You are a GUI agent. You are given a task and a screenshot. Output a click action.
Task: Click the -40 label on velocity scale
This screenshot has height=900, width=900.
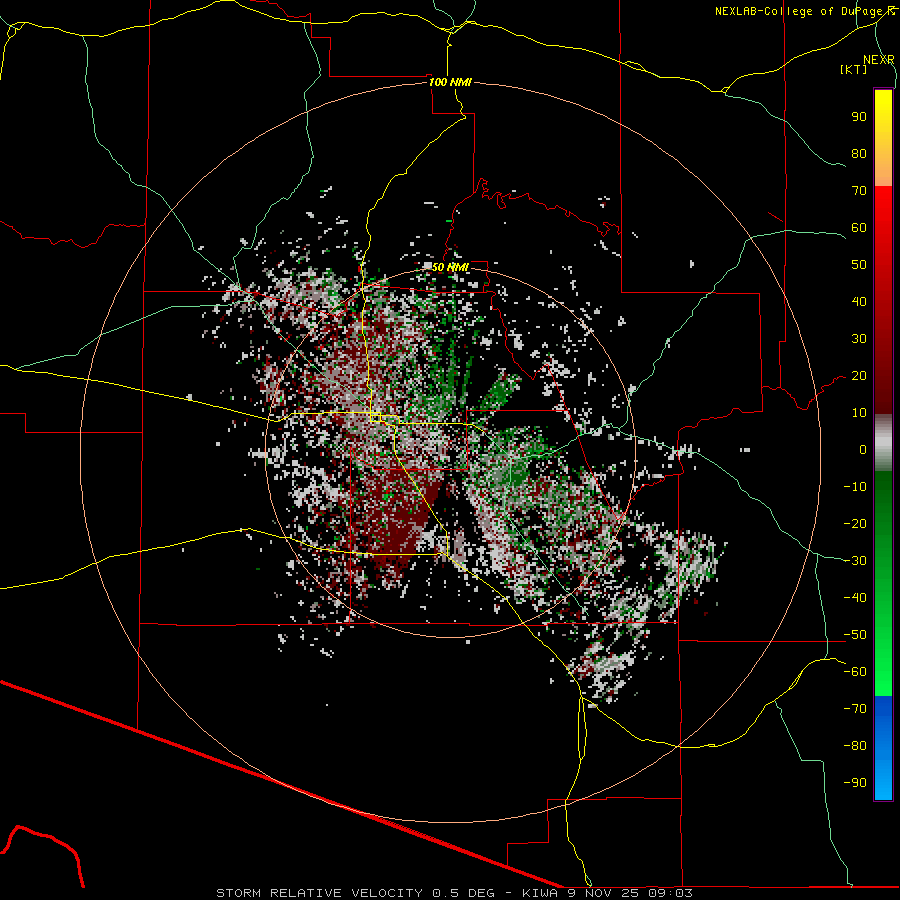[x=855, y=598]
